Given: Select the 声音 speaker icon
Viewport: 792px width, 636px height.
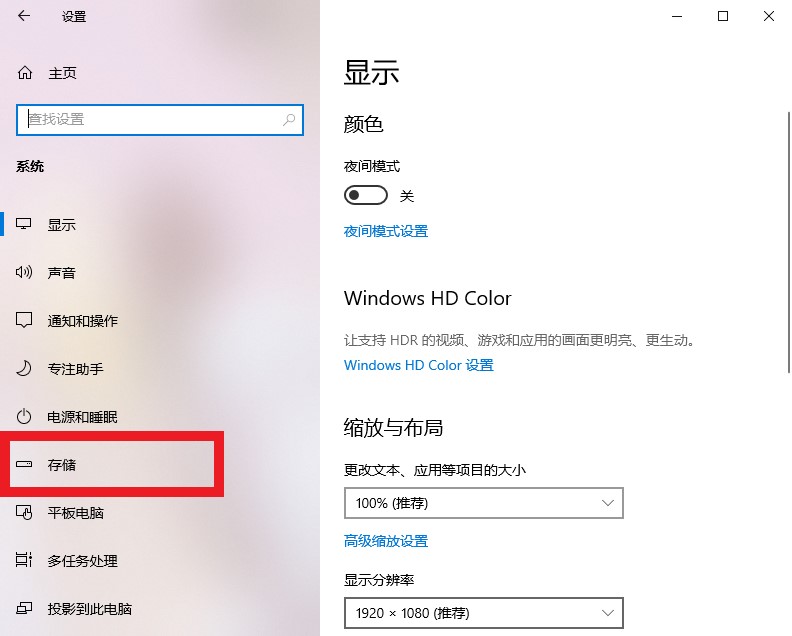Looking at the screenshot, I should point(24,272).
